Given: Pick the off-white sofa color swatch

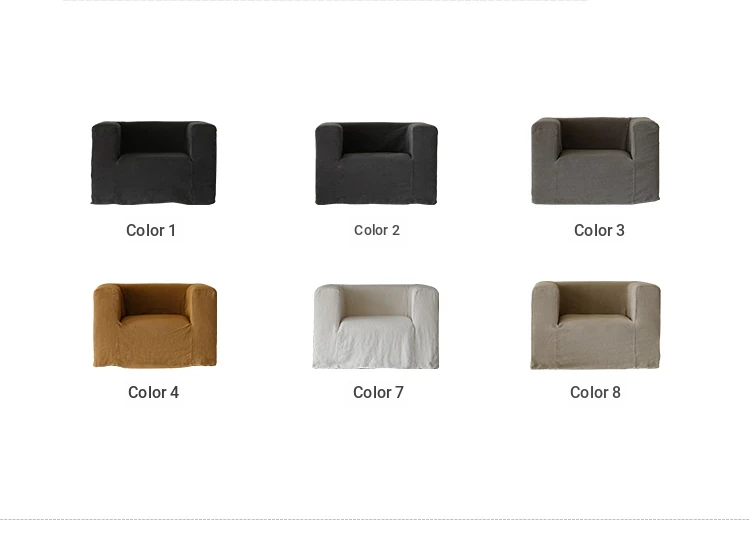Looking at the screenshot, I should click(376, 327).
